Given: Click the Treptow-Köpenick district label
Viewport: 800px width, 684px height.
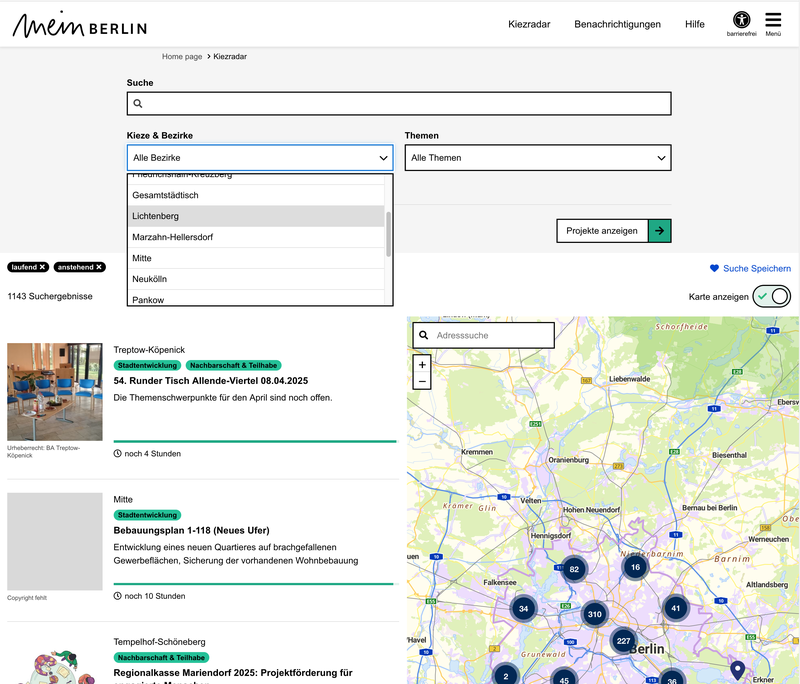Looking at the screenshot, I should point(149,350).
